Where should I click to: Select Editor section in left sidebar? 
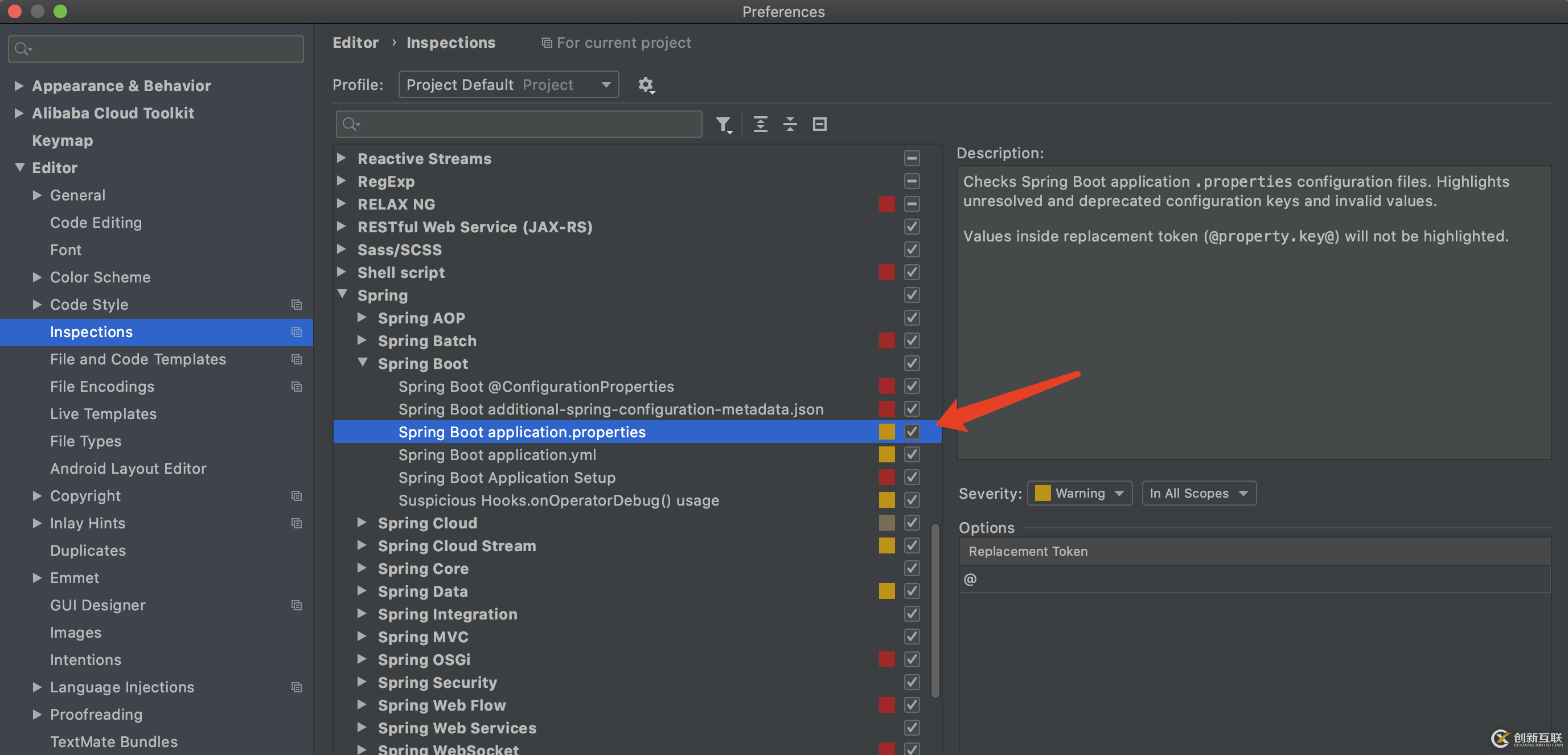coord(54,167)
